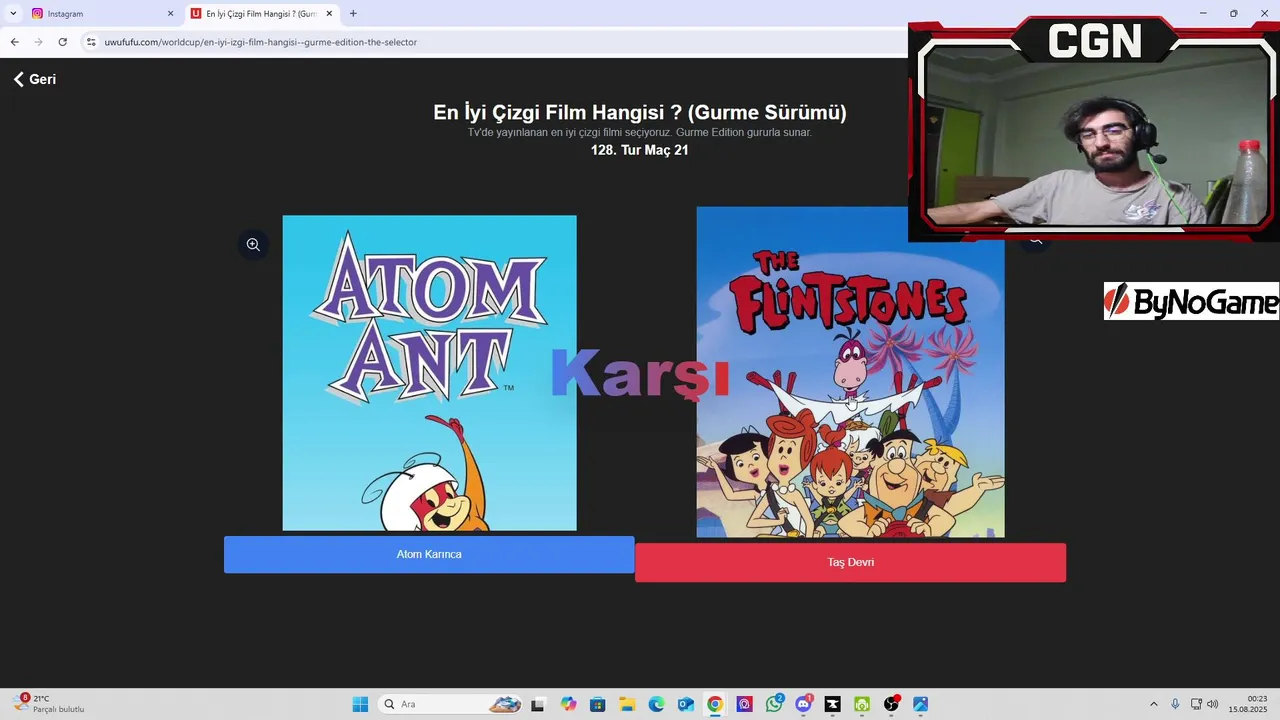Viewport: 1280px width, 720px height.
Task: Reload the current page
Action: pyautogui.click(x=62, y=42)
